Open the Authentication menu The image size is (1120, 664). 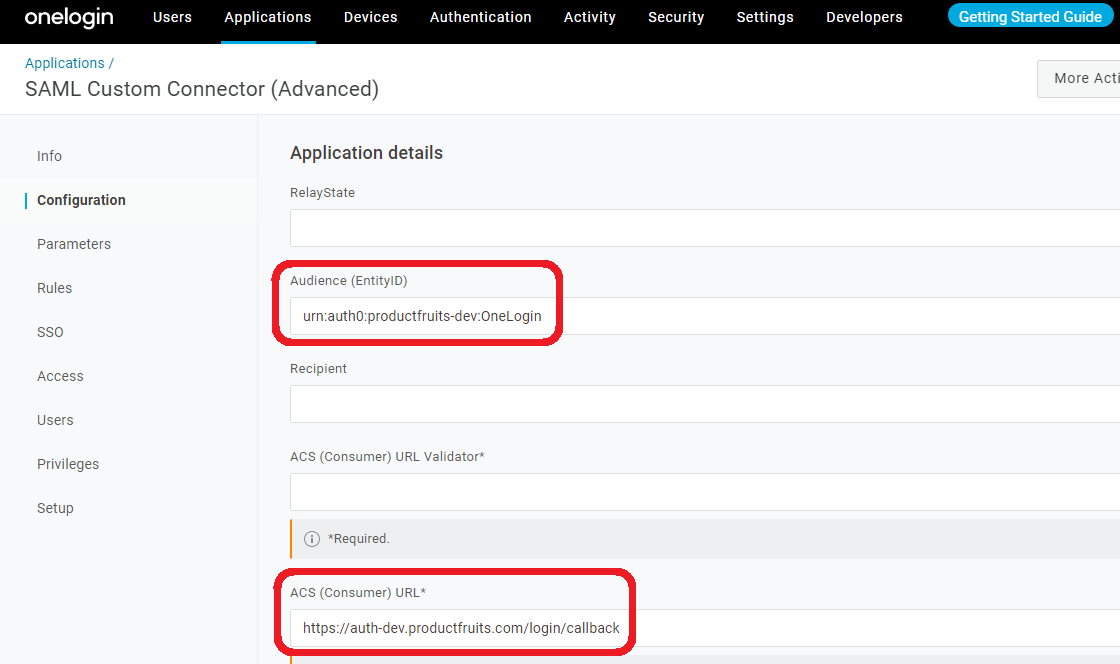pos(481,17)
